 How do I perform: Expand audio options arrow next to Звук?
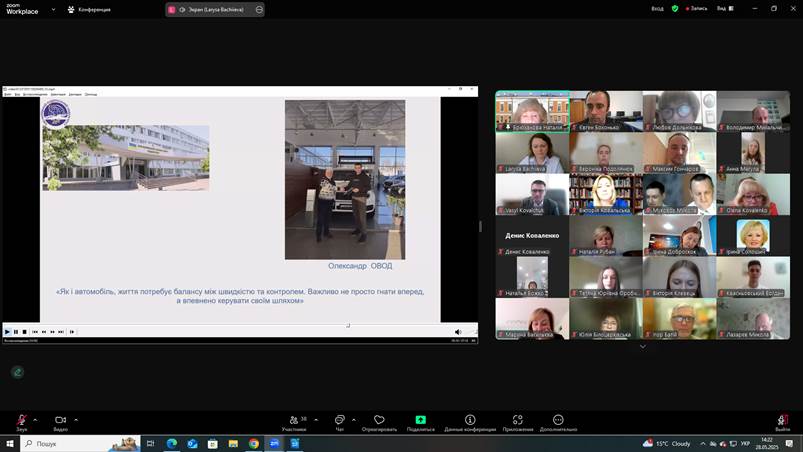[36, 419]
